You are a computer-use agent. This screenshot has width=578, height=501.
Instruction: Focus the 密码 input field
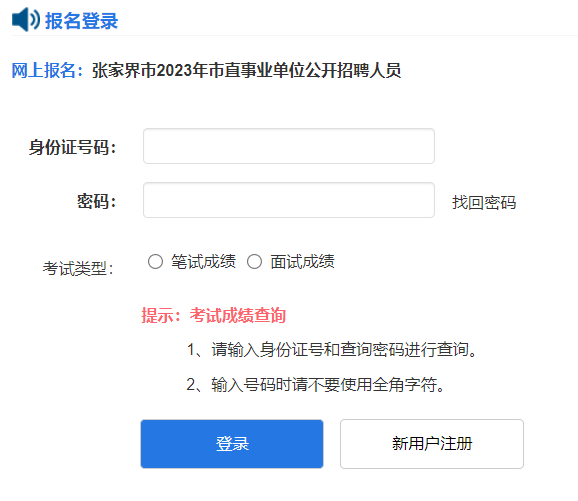289,200
